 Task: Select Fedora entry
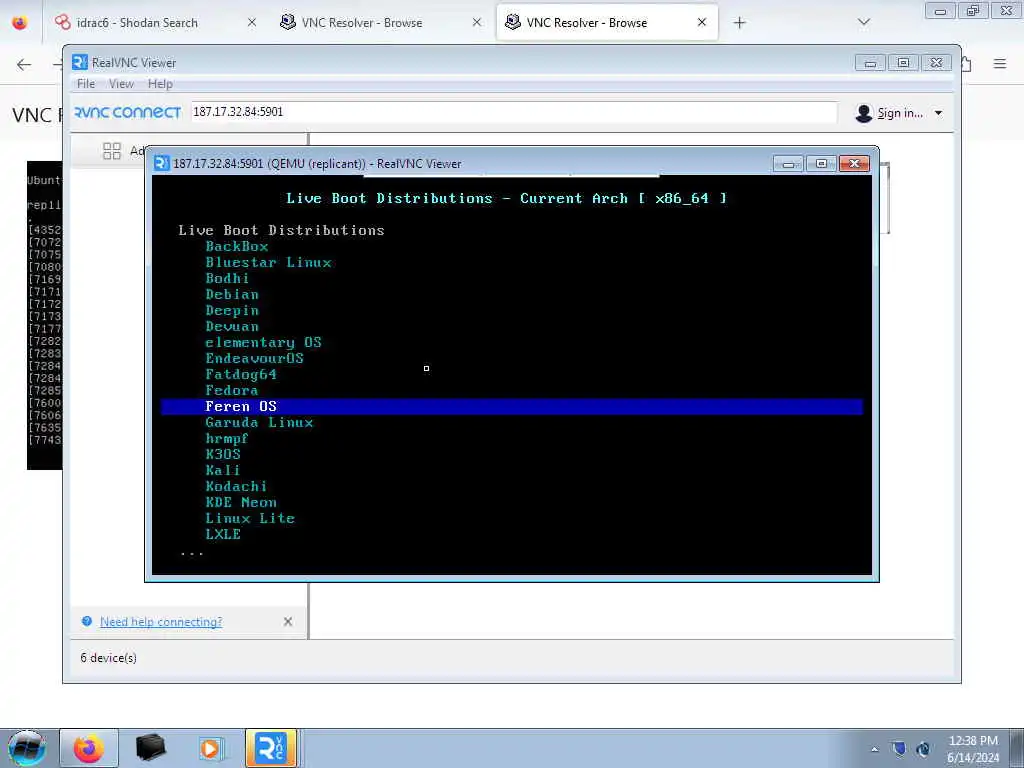click(232, 390)
